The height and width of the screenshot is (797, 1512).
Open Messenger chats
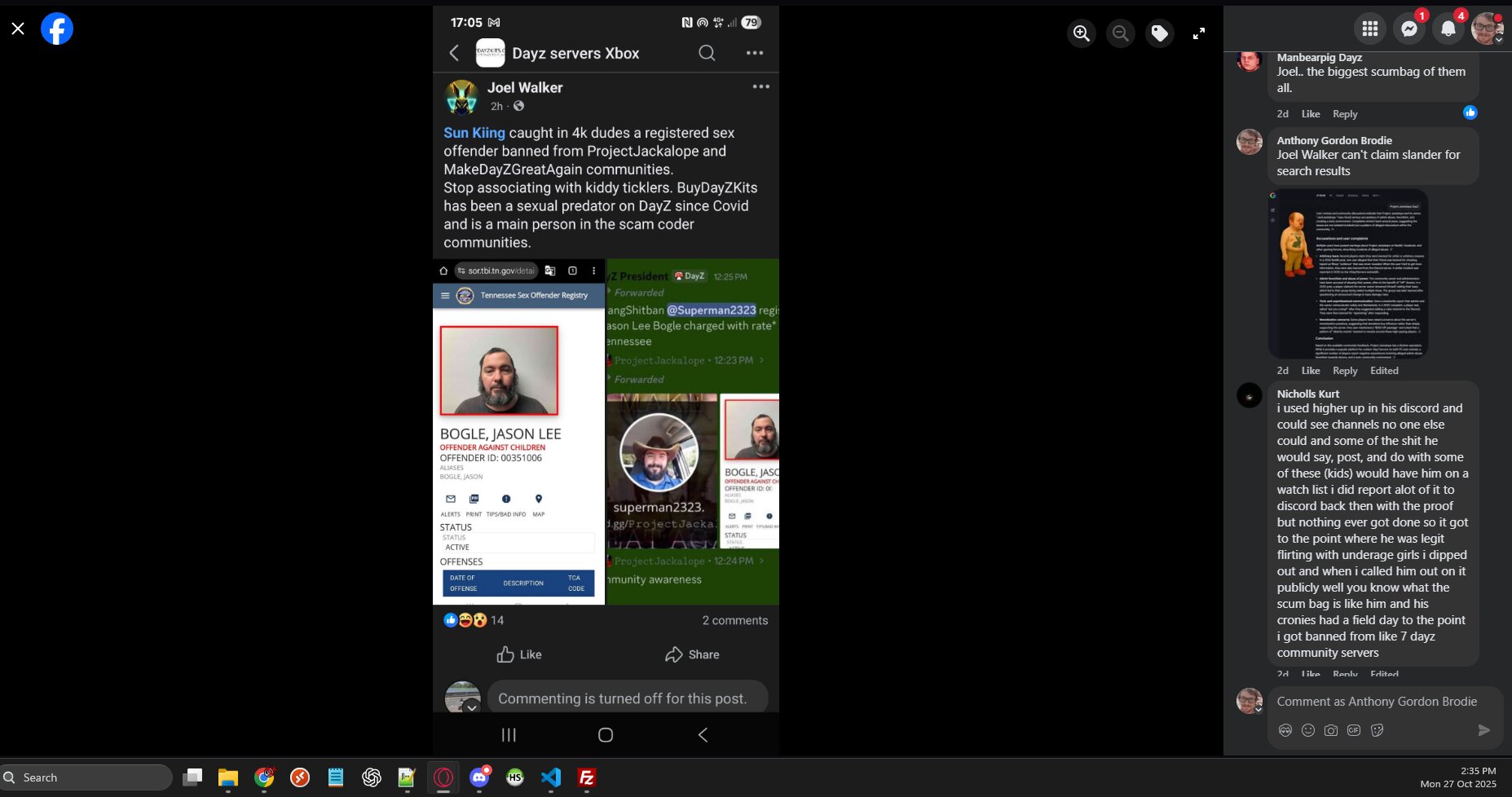[1409, 29]
